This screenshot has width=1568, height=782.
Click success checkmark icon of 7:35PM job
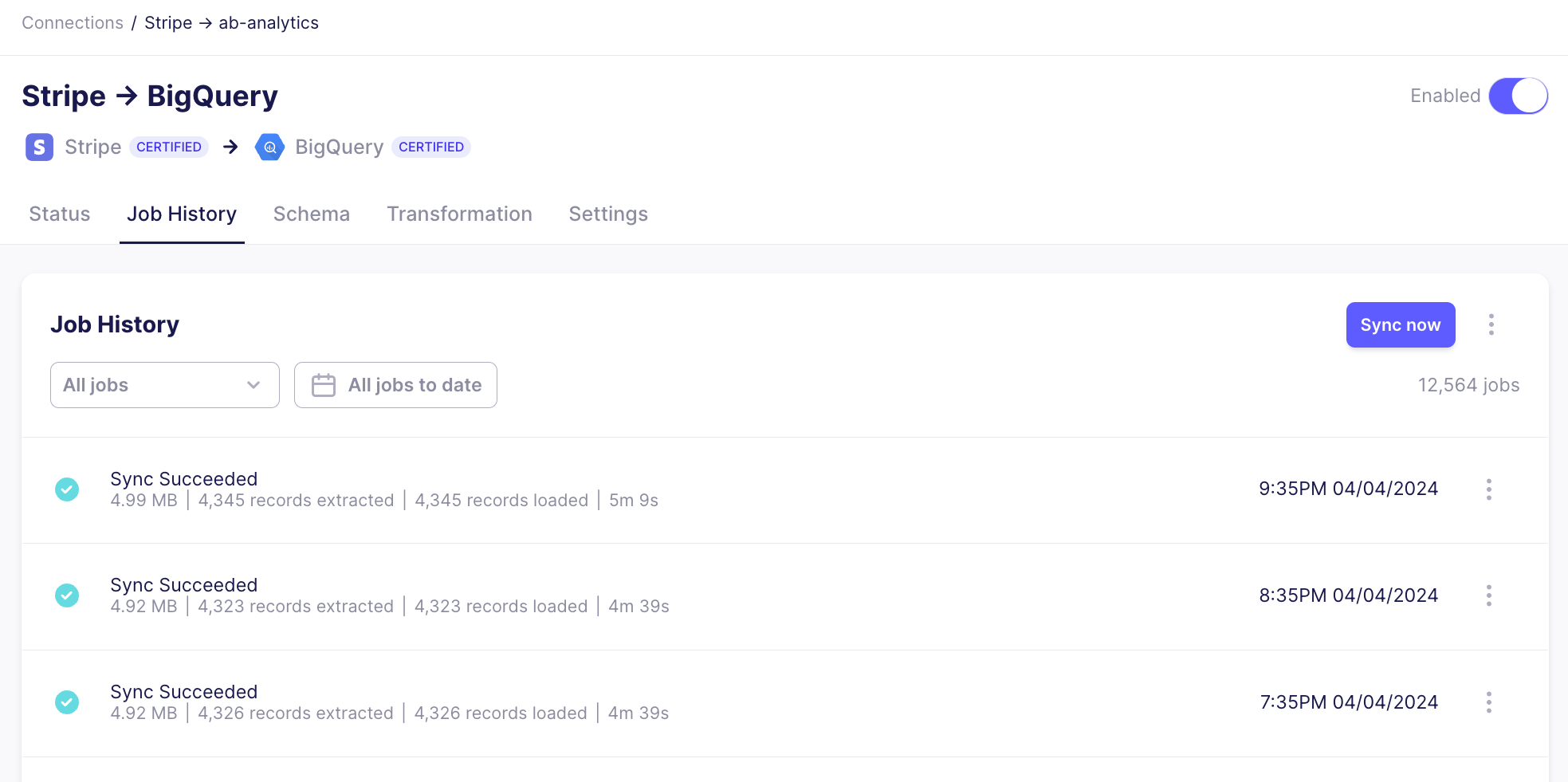[67, 702]
